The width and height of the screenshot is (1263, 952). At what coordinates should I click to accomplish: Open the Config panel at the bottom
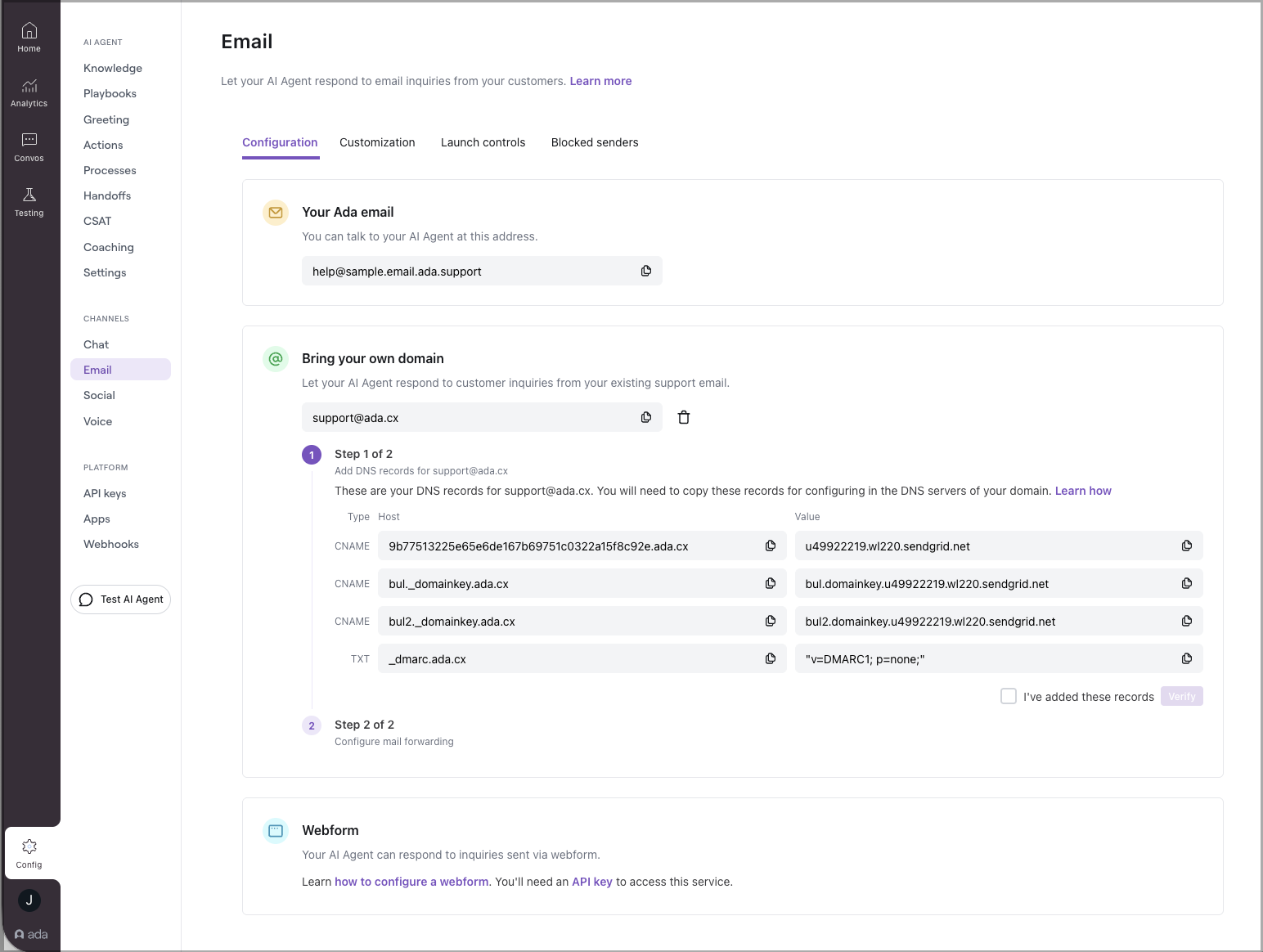click(29, 851)
